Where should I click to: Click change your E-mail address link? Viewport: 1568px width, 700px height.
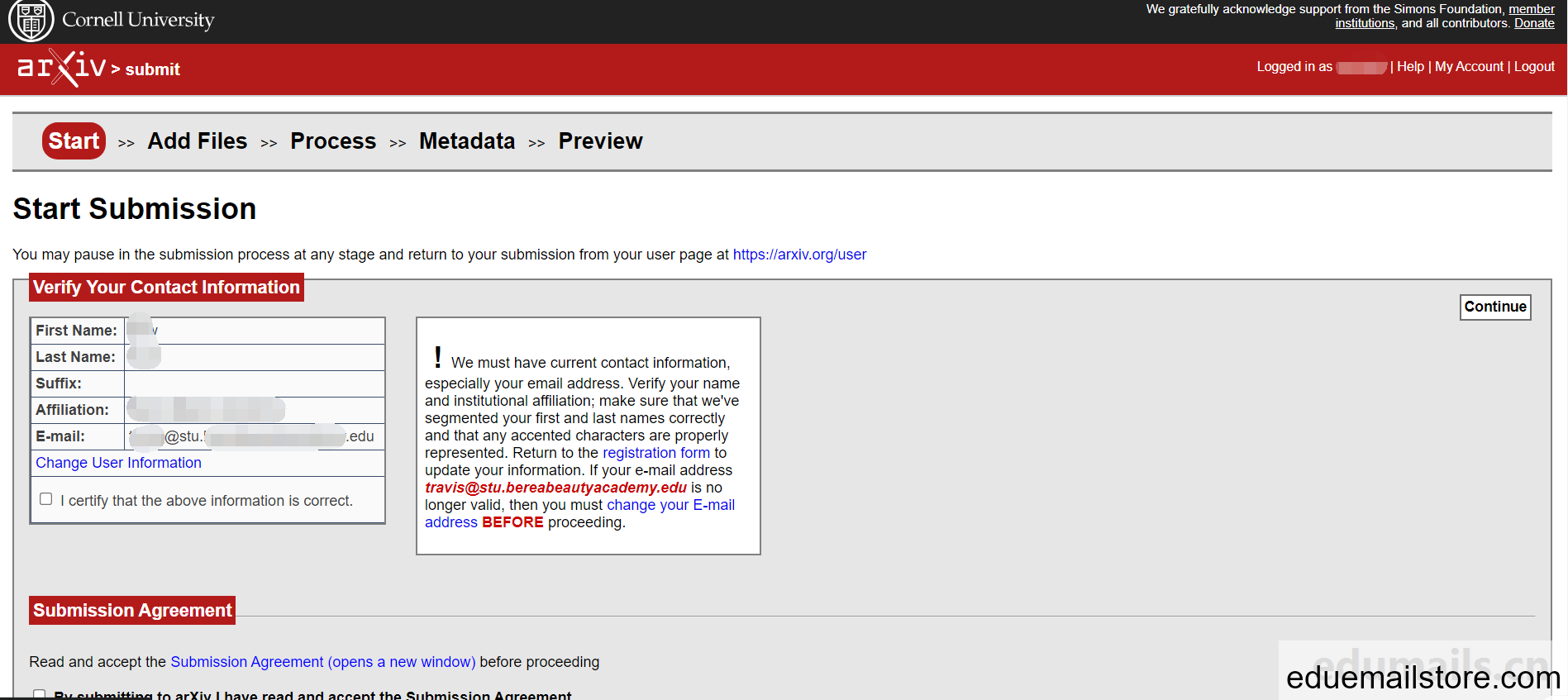click(579, 513)
